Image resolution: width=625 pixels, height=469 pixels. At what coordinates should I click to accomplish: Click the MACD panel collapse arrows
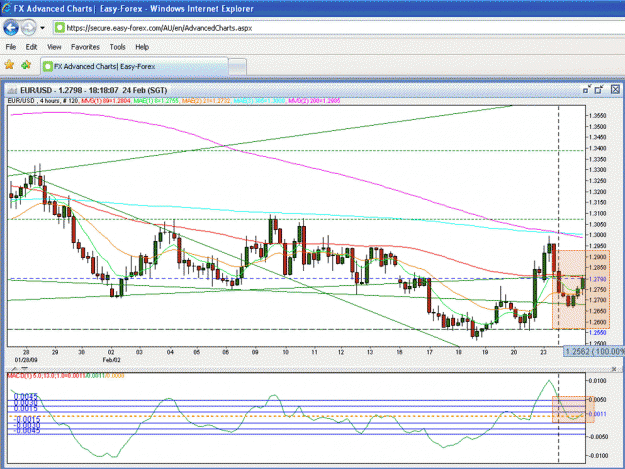coord(20,369)
